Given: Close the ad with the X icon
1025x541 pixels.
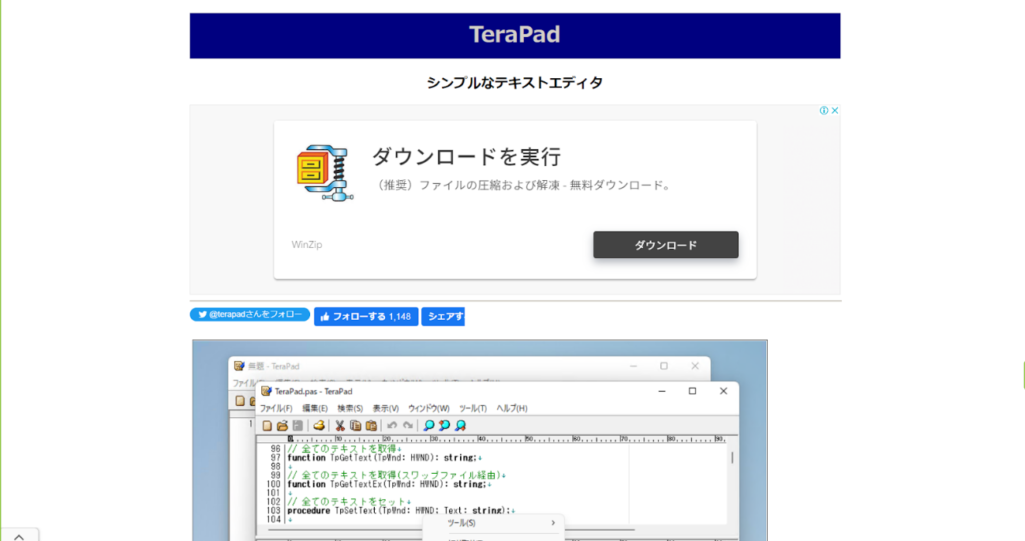Looking at the screenshot, I should pos(835,110).
